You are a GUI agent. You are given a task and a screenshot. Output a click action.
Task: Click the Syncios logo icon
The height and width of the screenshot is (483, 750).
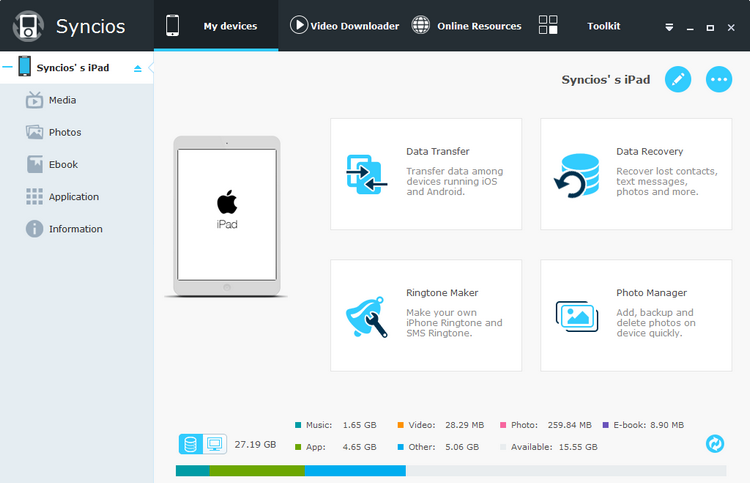click(x=28, y=26)
